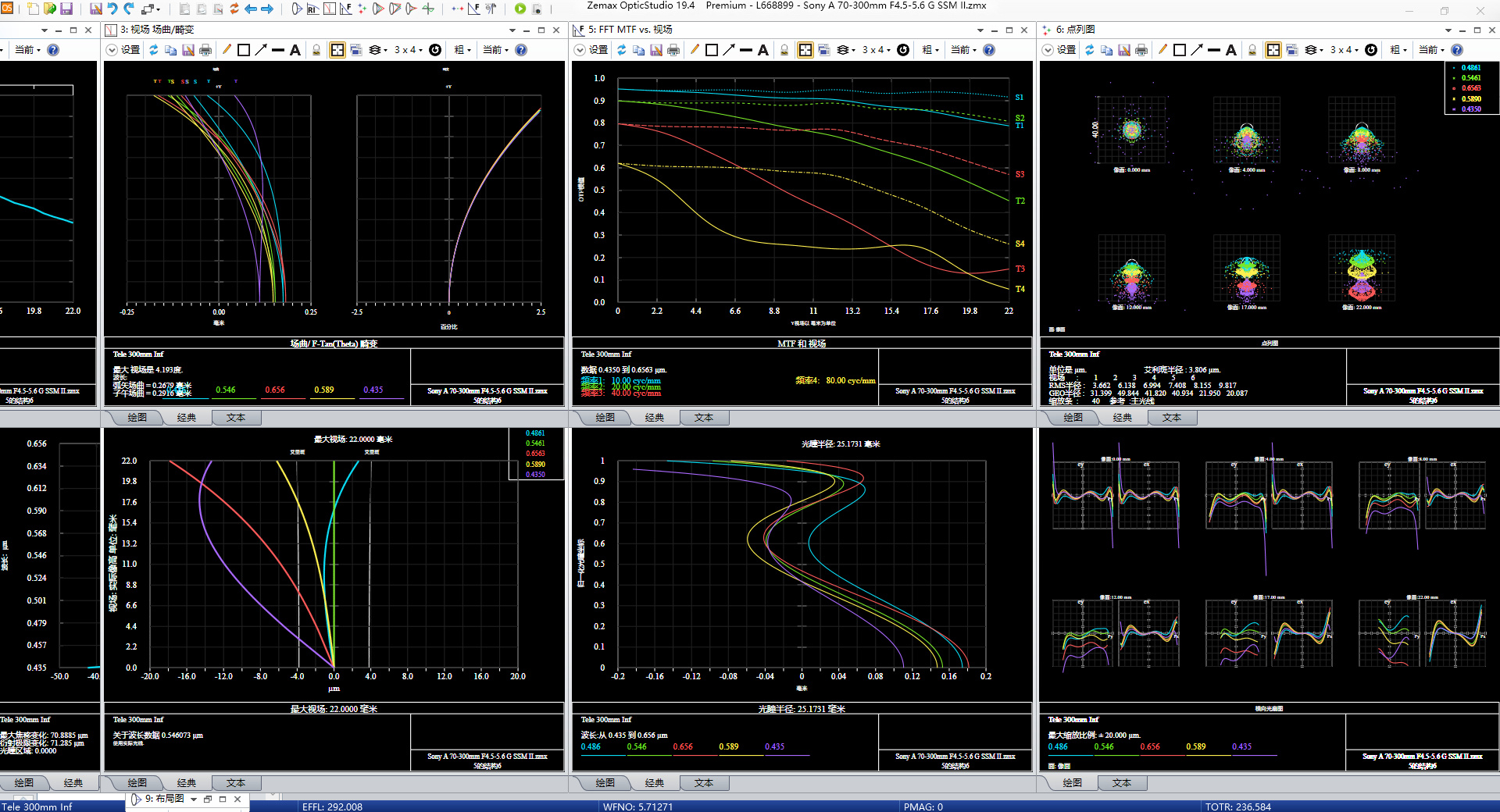The width and height of the screenshot is (1500, 812).
Task: Click the green Run play button
Action: pyautogui.click(x=520, y=9)
